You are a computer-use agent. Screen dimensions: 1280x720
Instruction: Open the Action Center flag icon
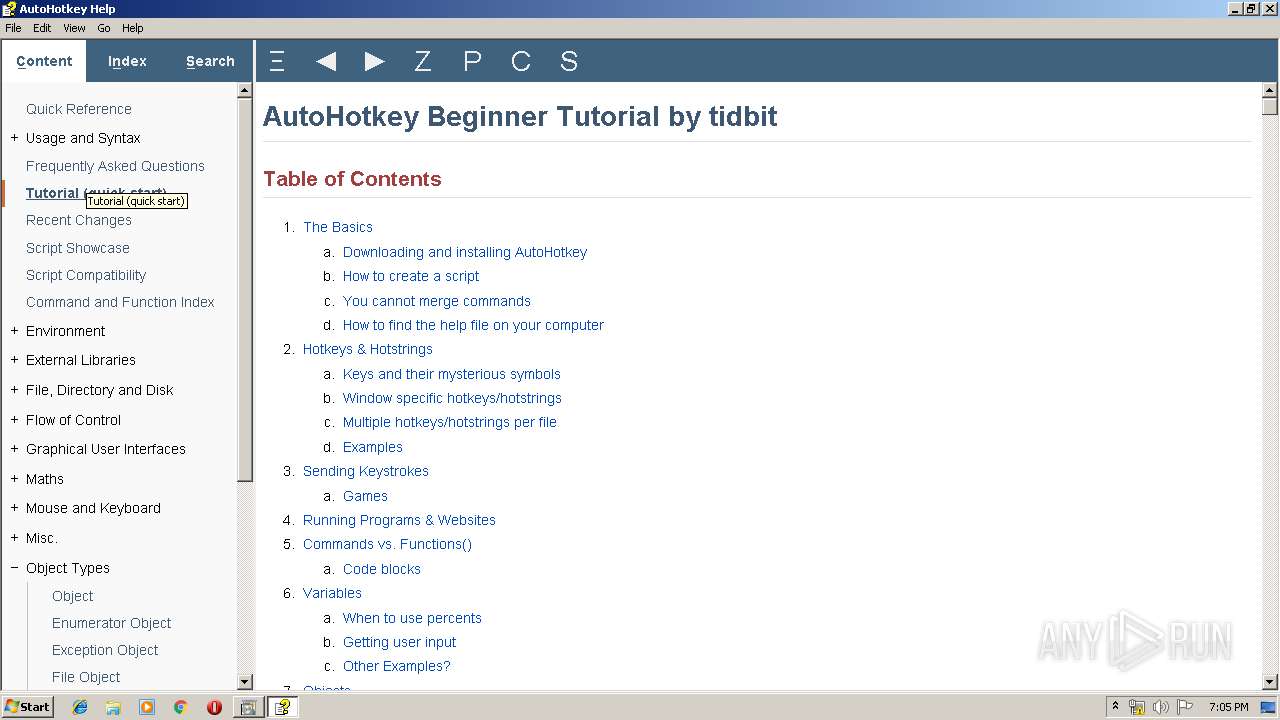[1185, 707]
